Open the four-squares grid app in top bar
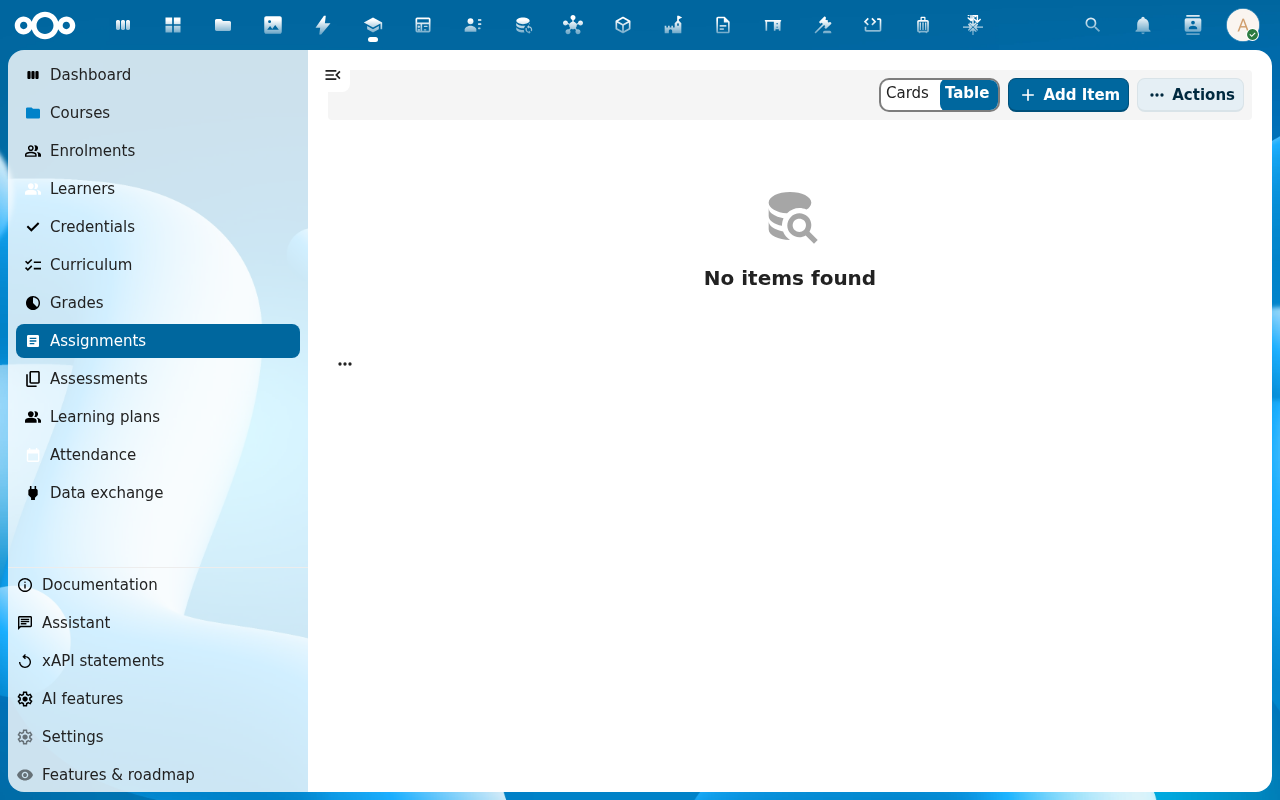The image size is (1280, 800). click(x=173, y=25)
